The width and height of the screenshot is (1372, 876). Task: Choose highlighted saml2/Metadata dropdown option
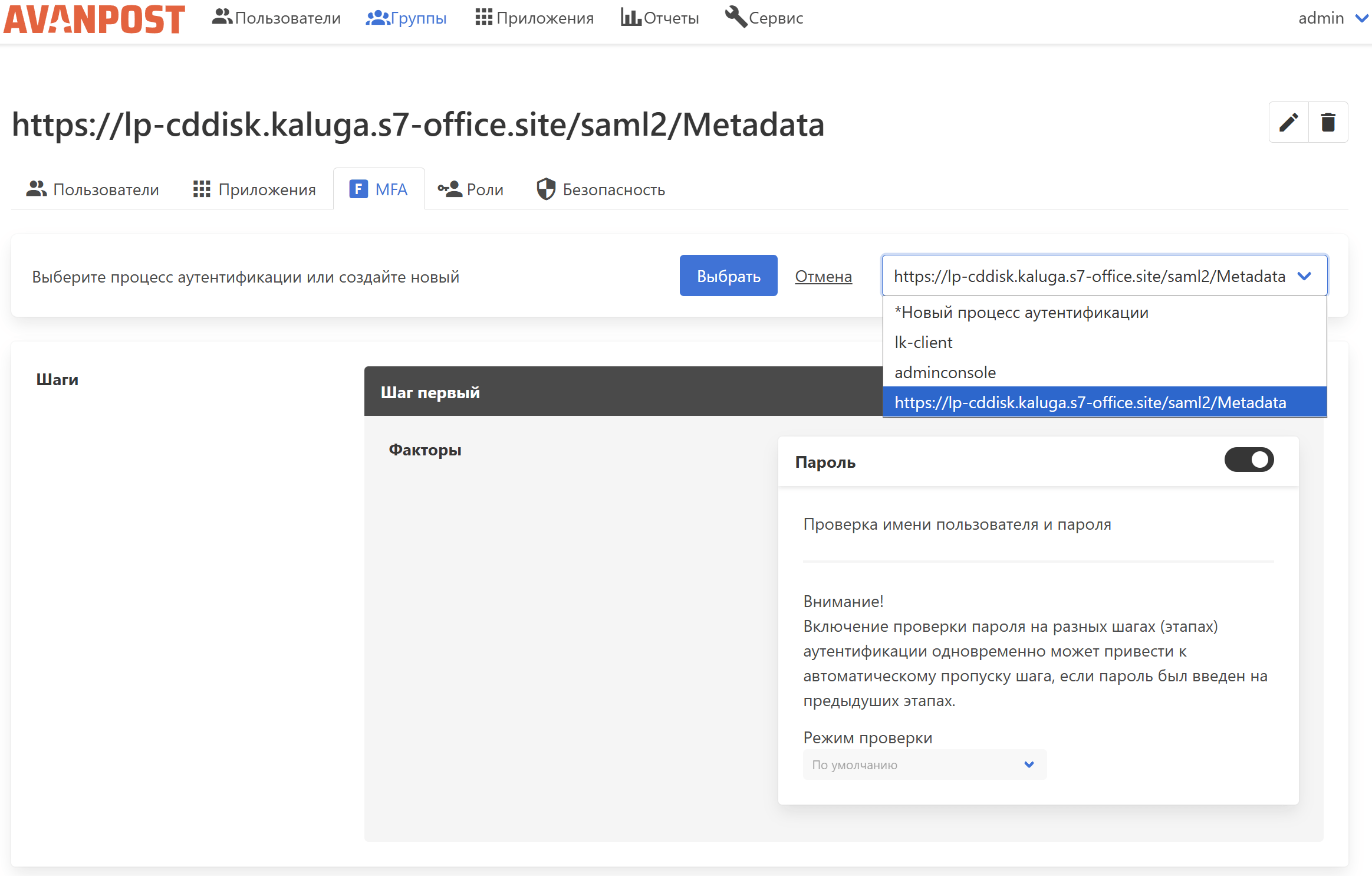1104,402
